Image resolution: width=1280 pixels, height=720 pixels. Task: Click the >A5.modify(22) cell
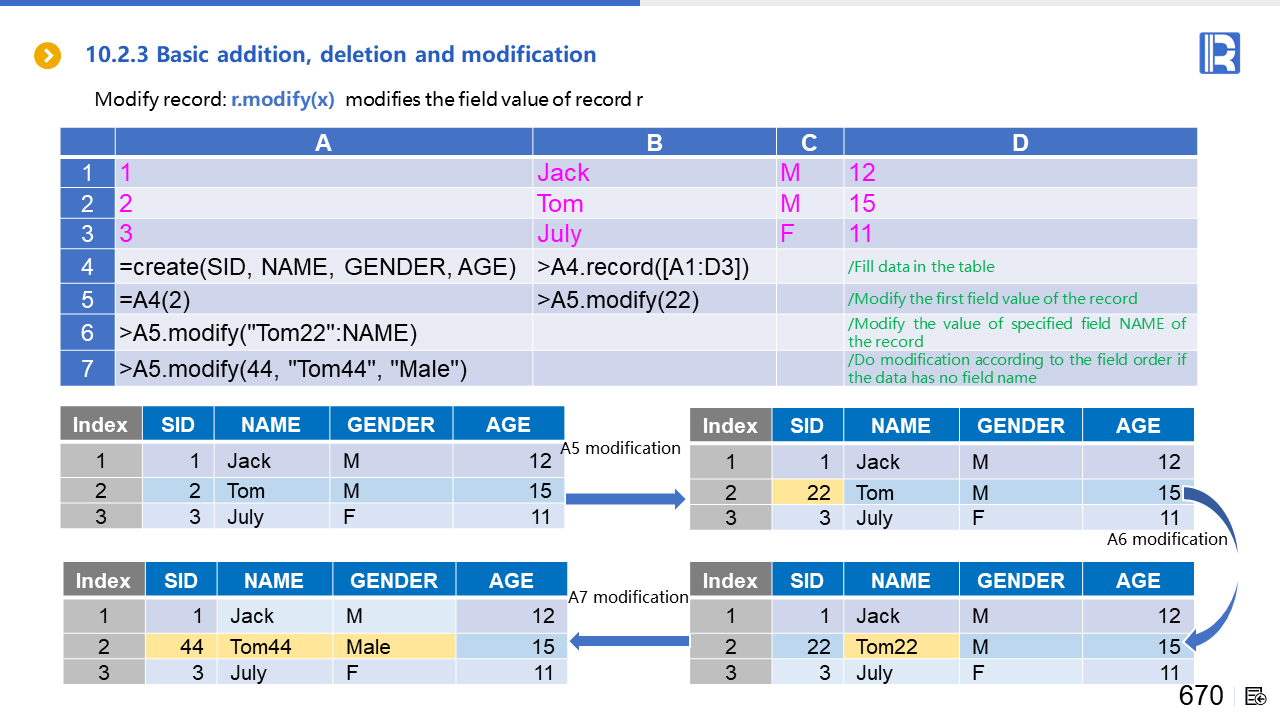coord(618,300)
